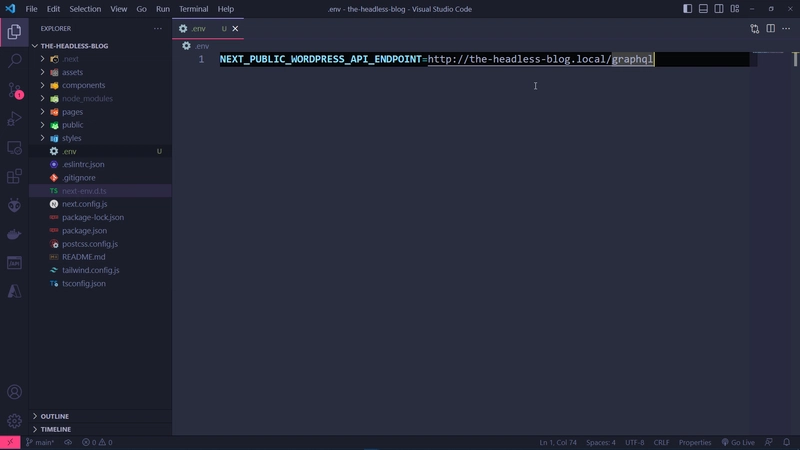
Task: Change CRLF end of line sequence
Action: coord(661,442)
